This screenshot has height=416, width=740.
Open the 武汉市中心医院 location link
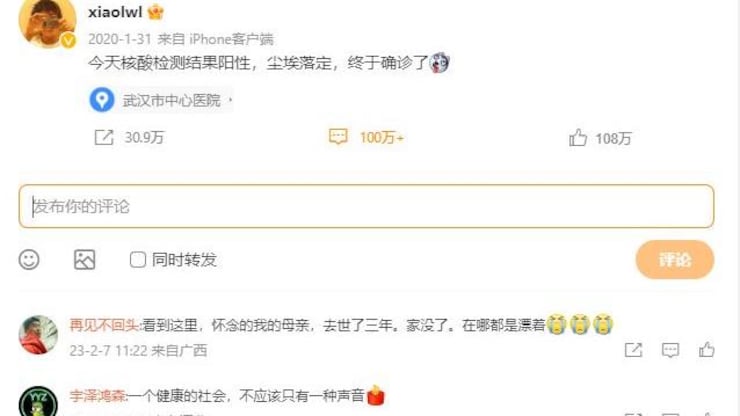coord(171,100)
